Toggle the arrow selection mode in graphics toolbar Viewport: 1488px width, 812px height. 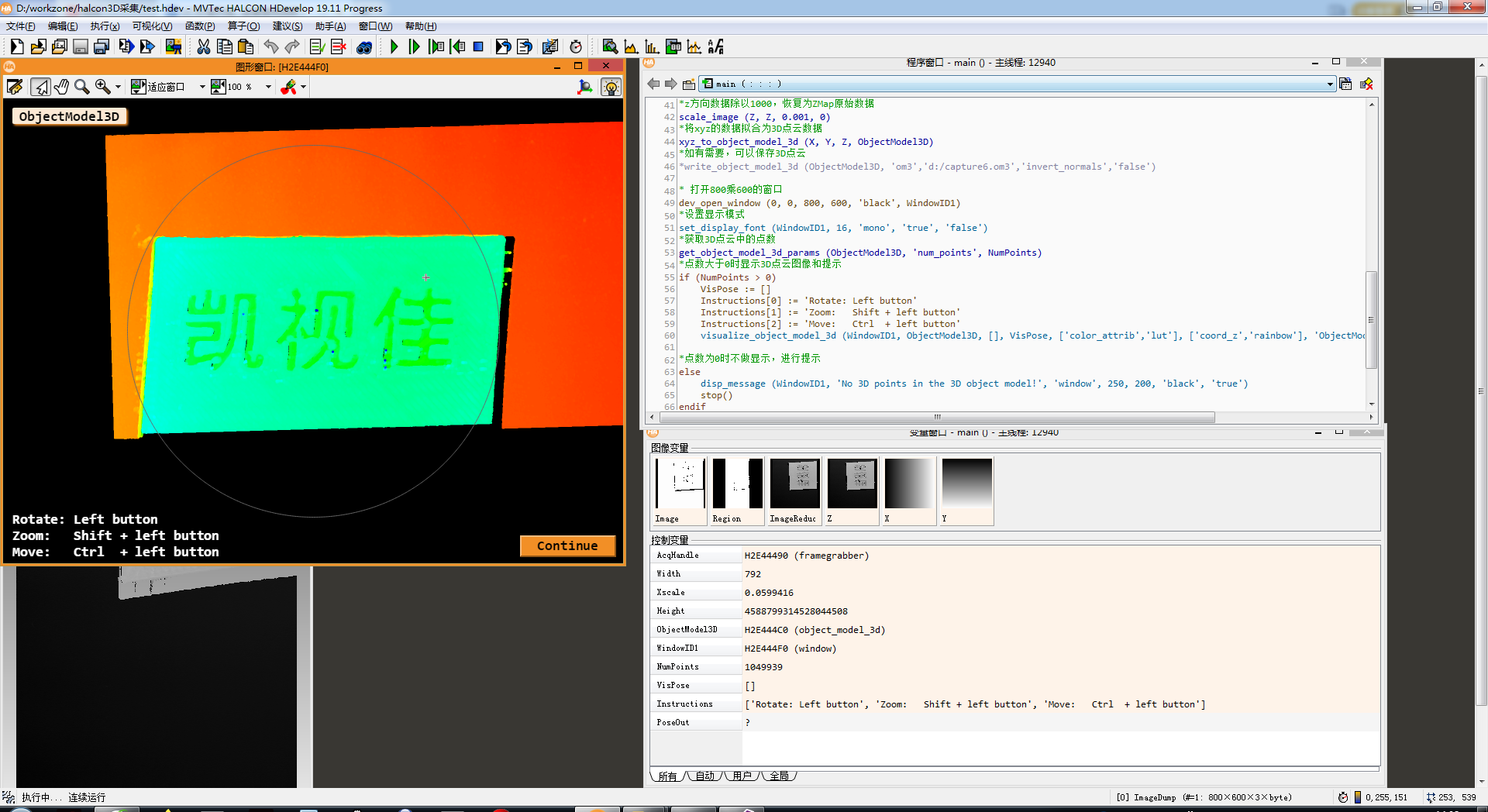pos(41,87)
